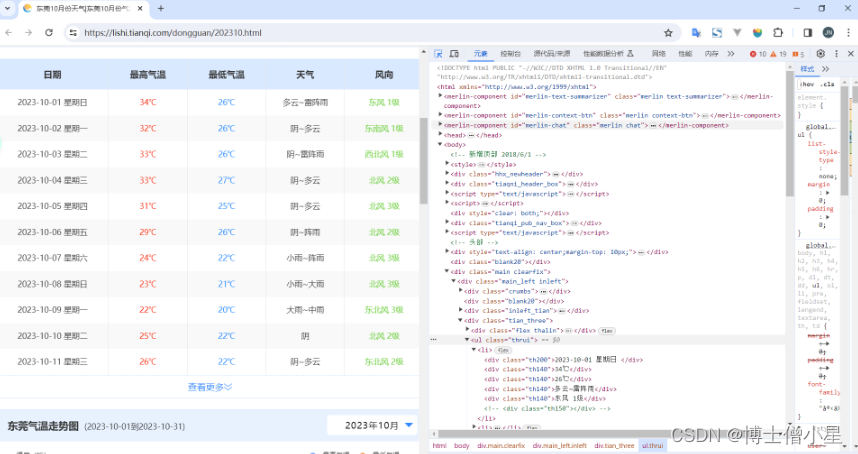Click the orange issues badge showing 5

pos(798,54)
